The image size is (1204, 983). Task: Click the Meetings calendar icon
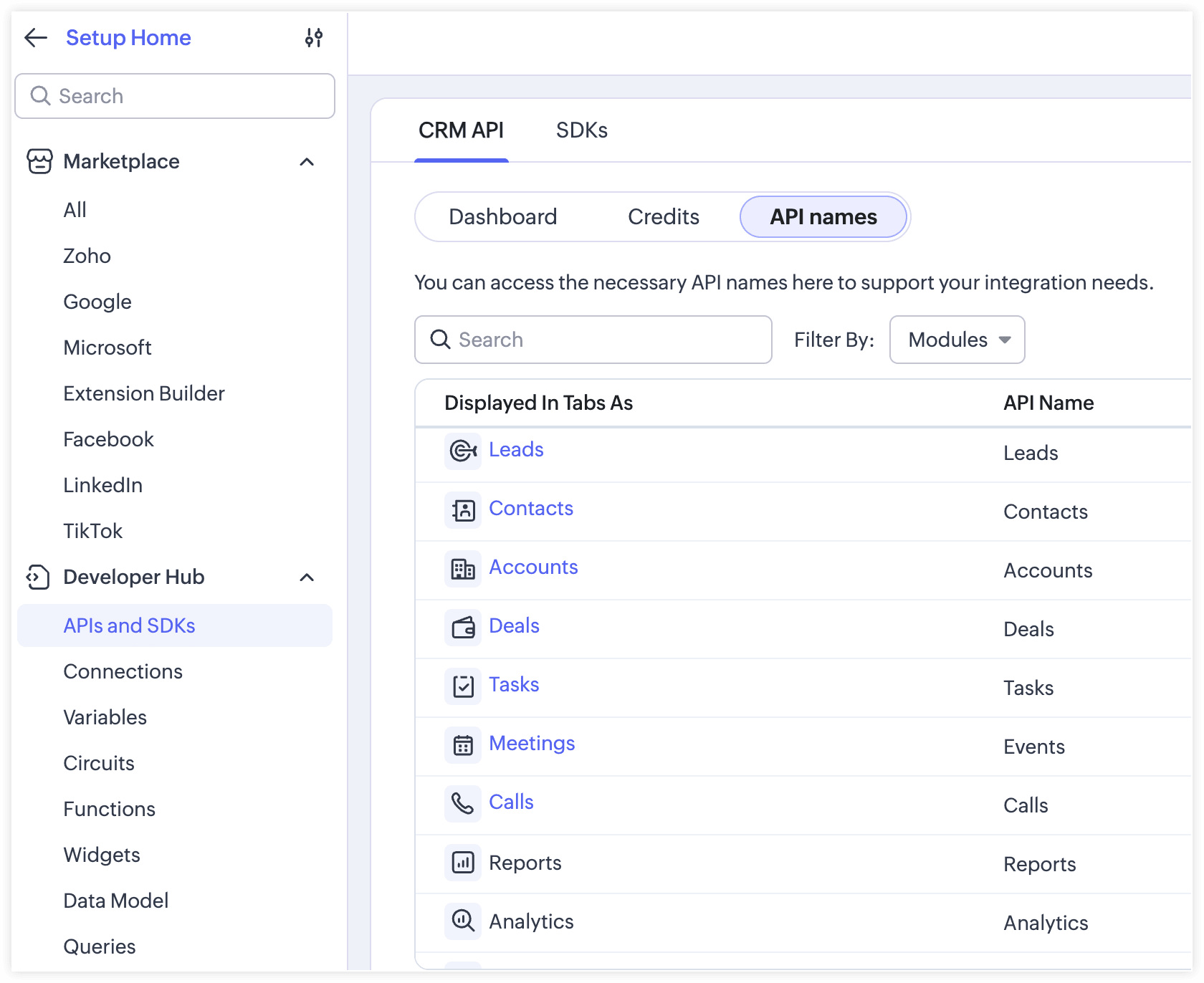pos(463,745)
